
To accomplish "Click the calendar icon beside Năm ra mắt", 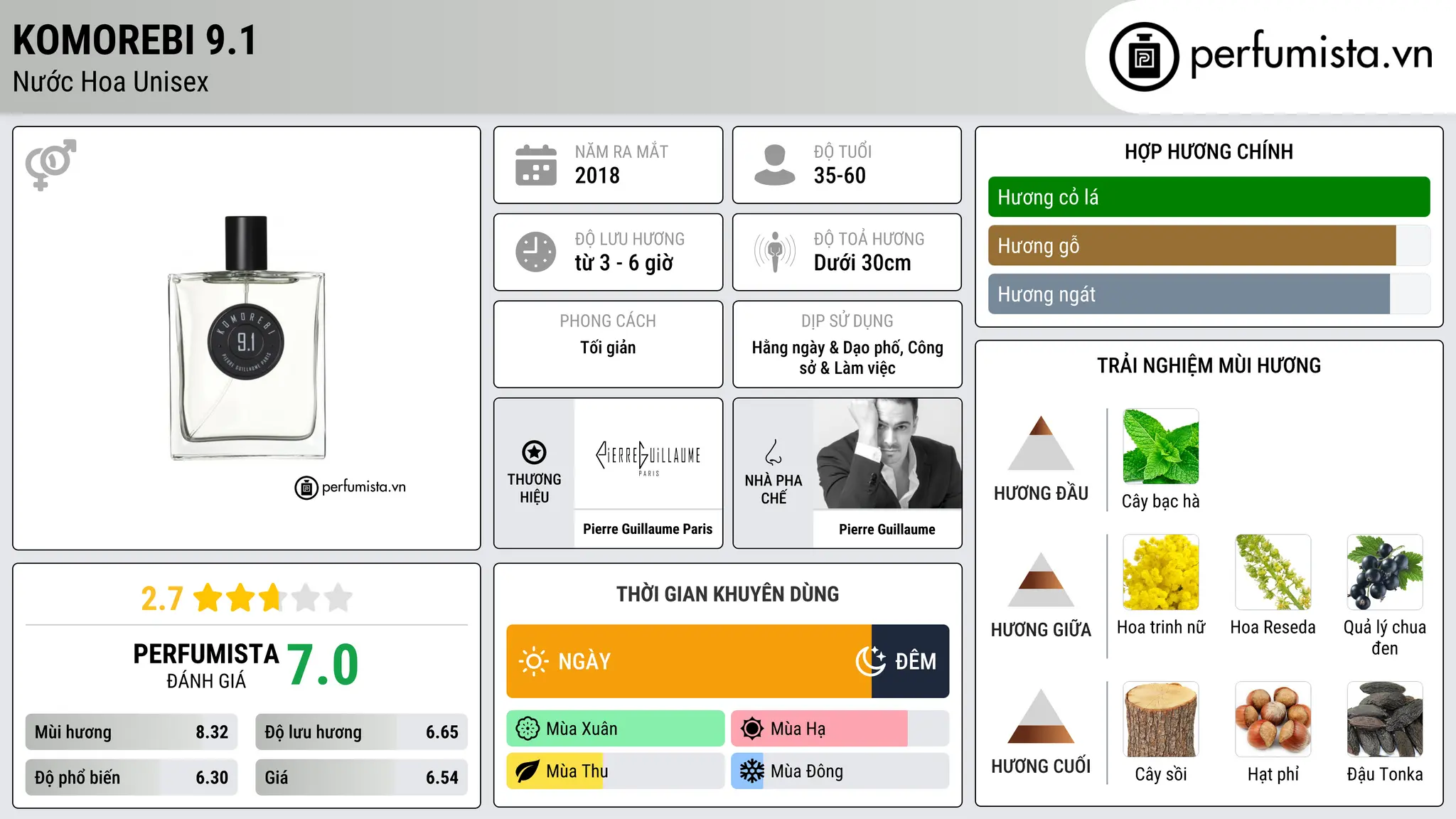I will click(x=536, y=165).
